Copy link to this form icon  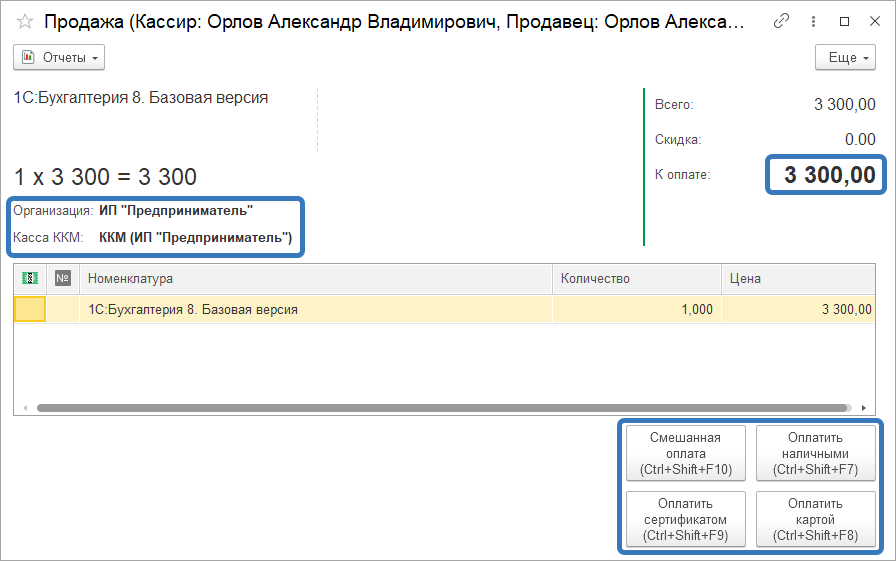pyautogui.click(x=781, y=22)
